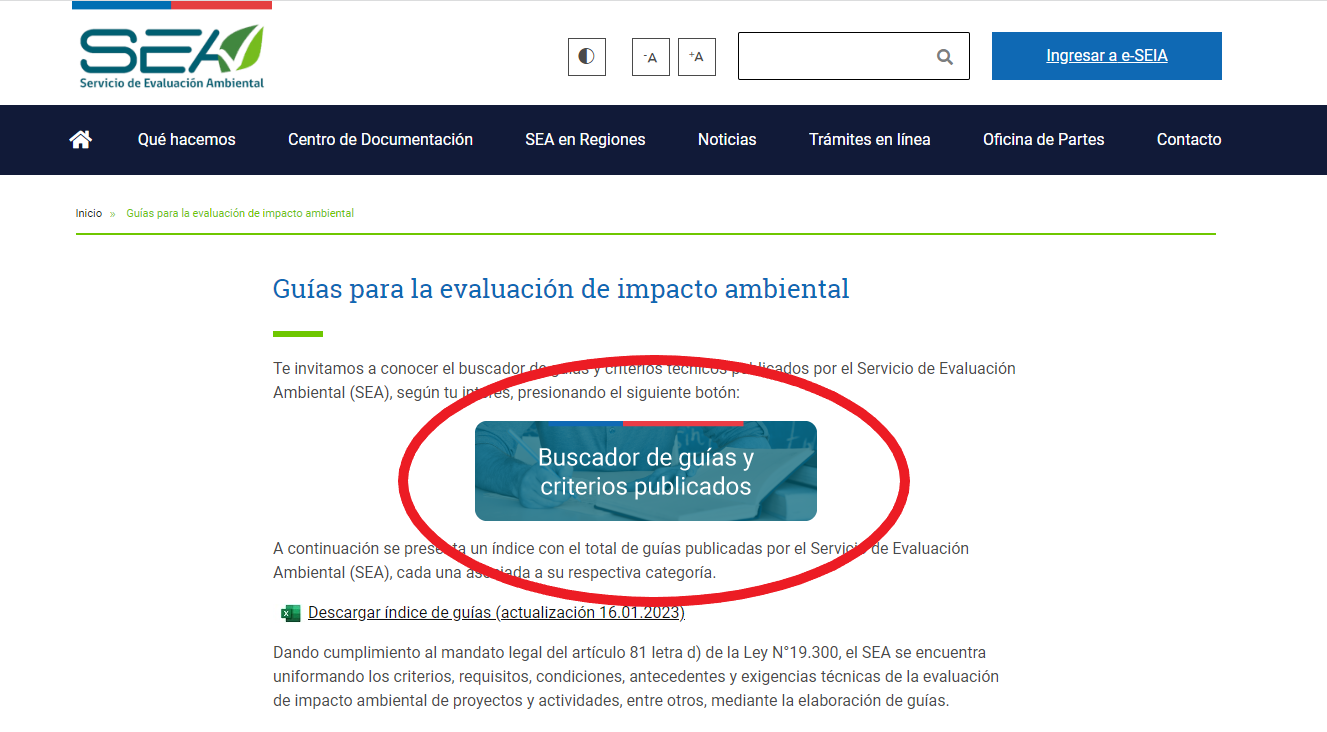
Task: Click the search magnifier icon
Action: [944, 57]
